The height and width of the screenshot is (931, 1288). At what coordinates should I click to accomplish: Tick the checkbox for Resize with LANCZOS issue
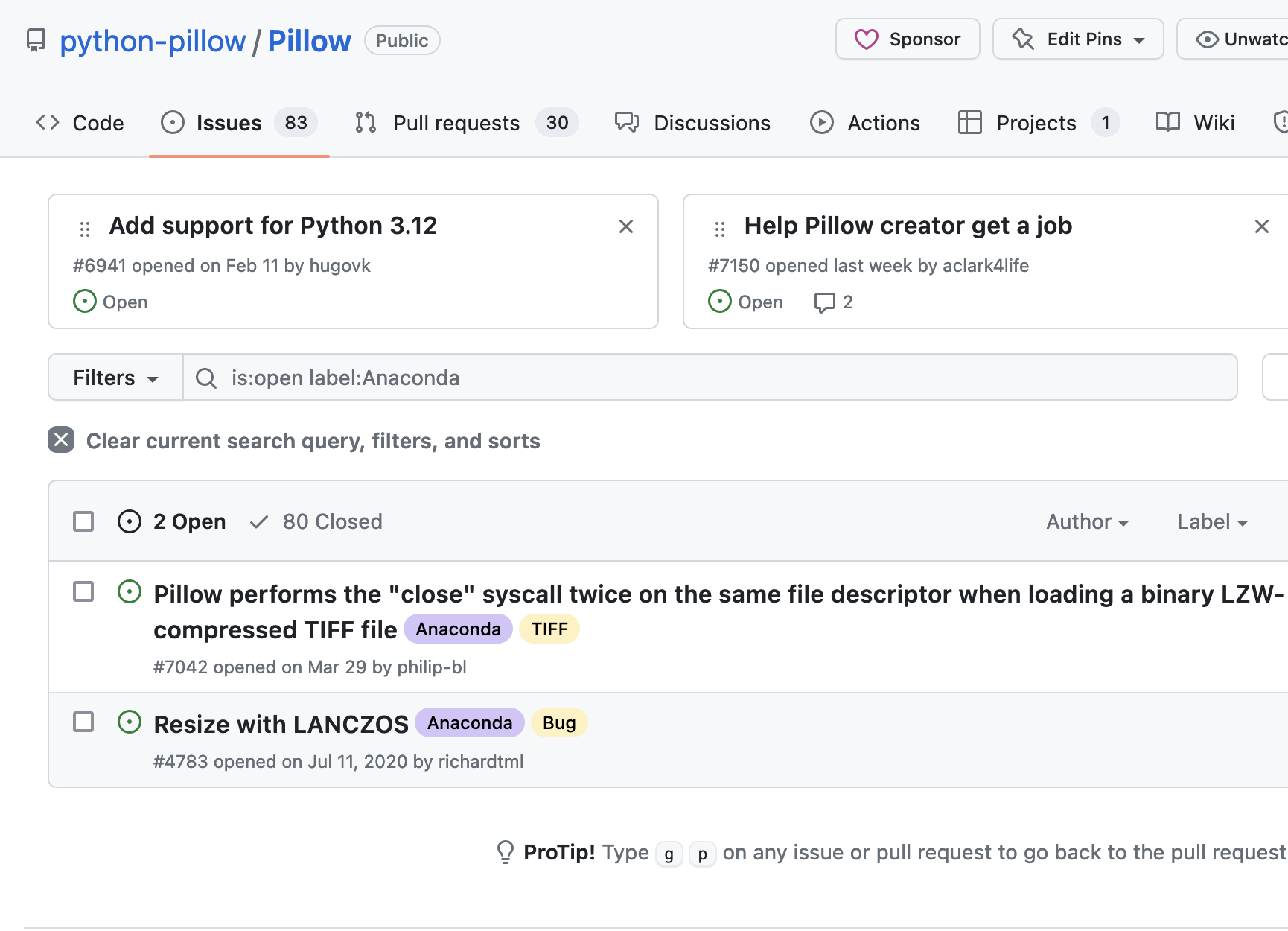pyautogui.click(x=83, y=722)
